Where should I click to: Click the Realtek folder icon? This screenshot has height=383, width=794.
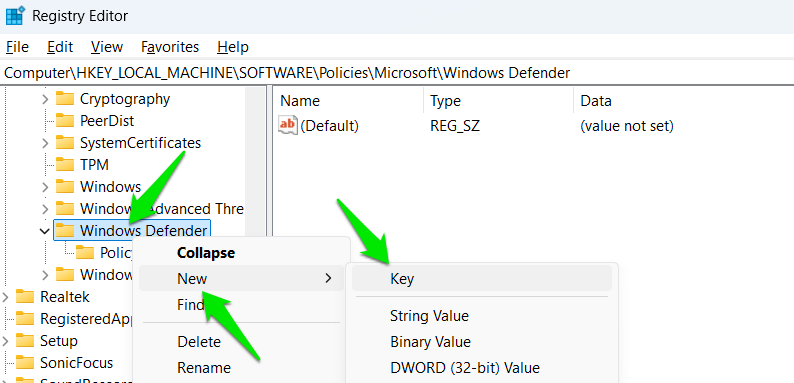[x=25, y=296]
